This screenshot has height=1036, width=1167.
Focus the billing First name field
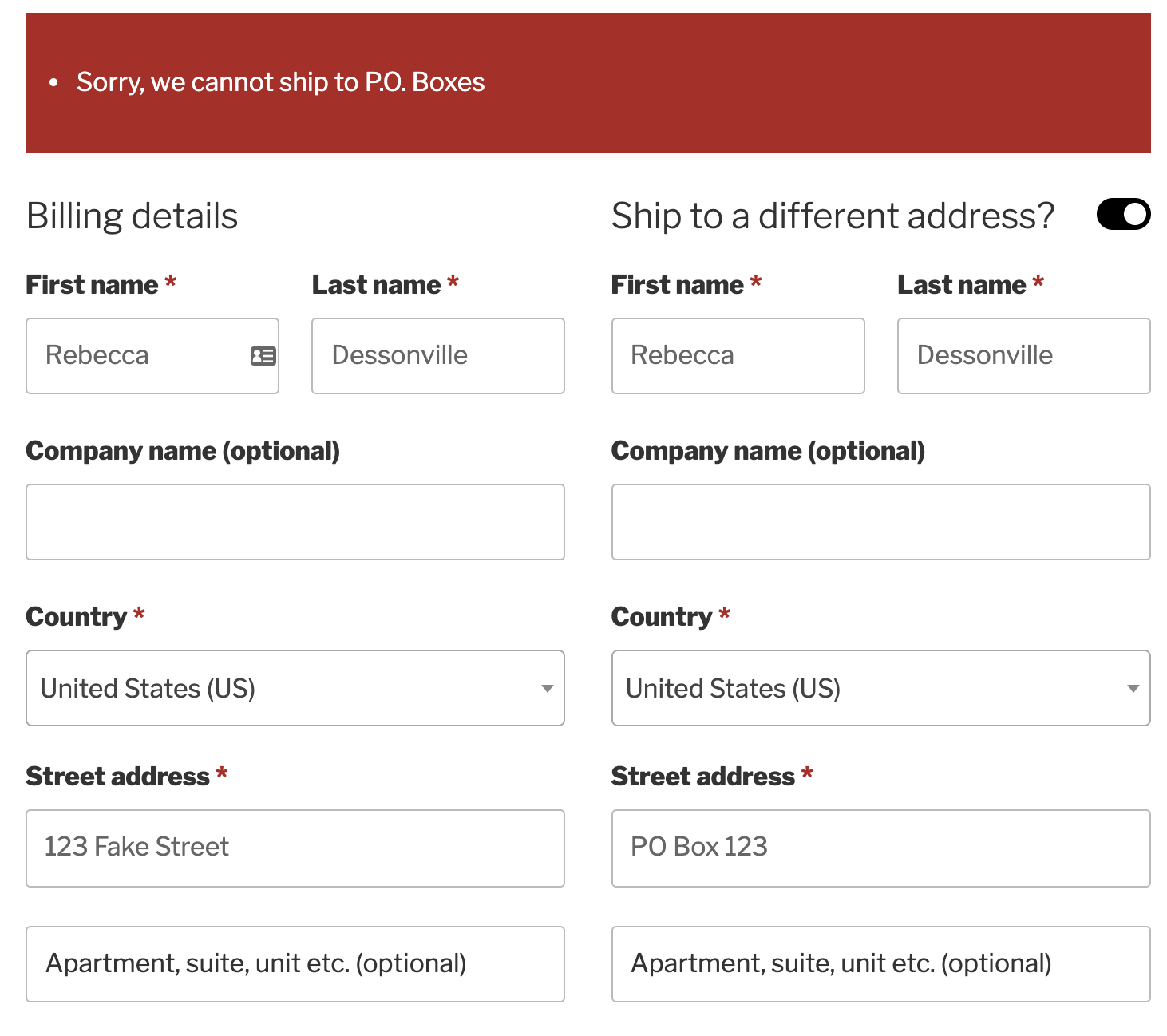[x=152, y=356]
